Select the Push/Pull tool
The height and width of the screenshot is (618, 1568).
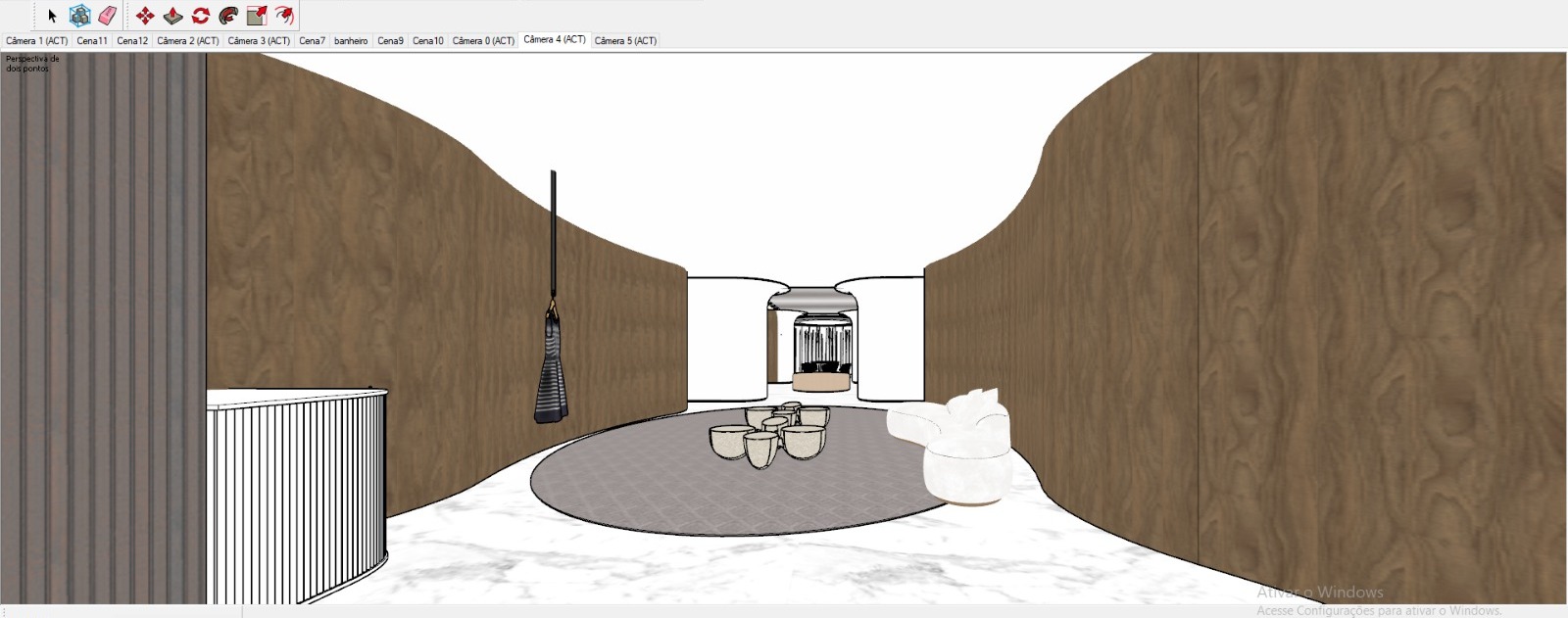point(172,16)
